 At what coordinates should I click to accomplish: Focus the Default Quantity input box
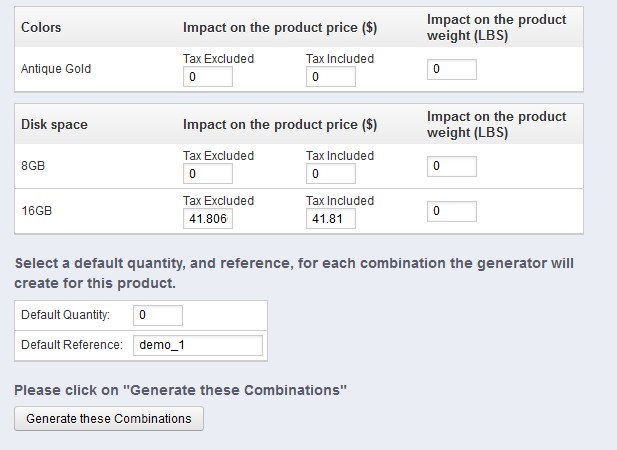coord(157,316)
